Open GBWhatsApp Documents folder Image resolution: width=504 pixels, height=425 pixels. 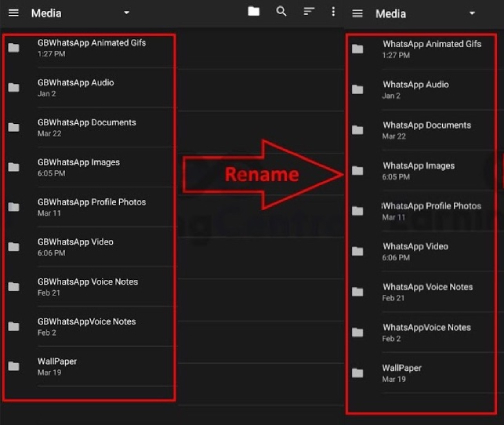pyautogui.click(x=89, y=128)
